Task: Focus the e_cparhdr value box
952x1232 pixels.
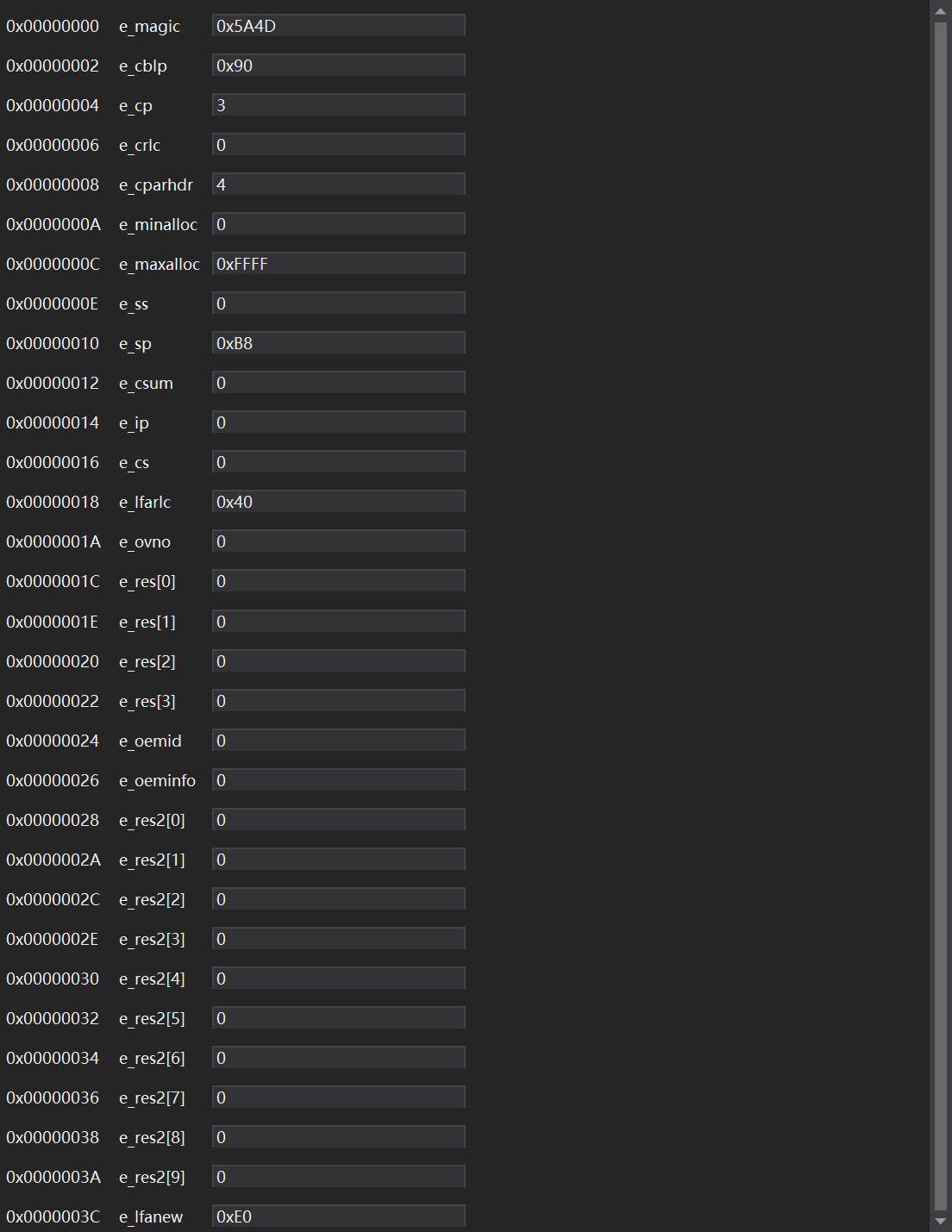Action: pyautogui.click(x=338, y=184)
